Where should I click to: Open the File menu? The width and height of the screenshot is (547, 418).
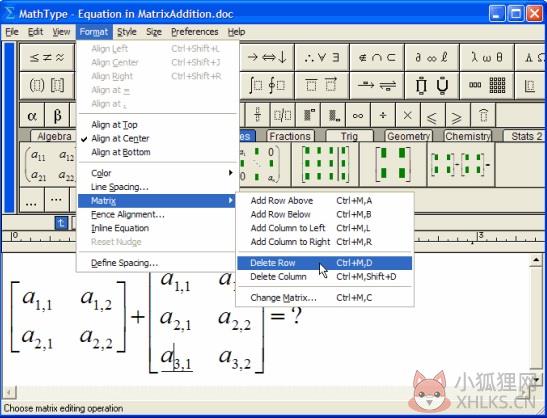click(x=12, y=32)
